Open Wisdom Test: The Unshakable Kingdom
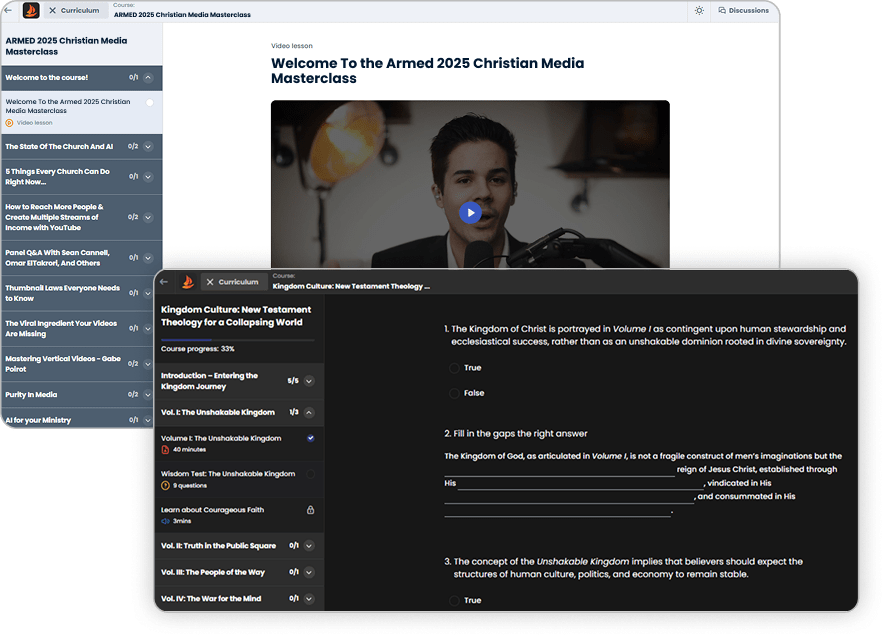 pyautogui.click(x=228, y=474)
